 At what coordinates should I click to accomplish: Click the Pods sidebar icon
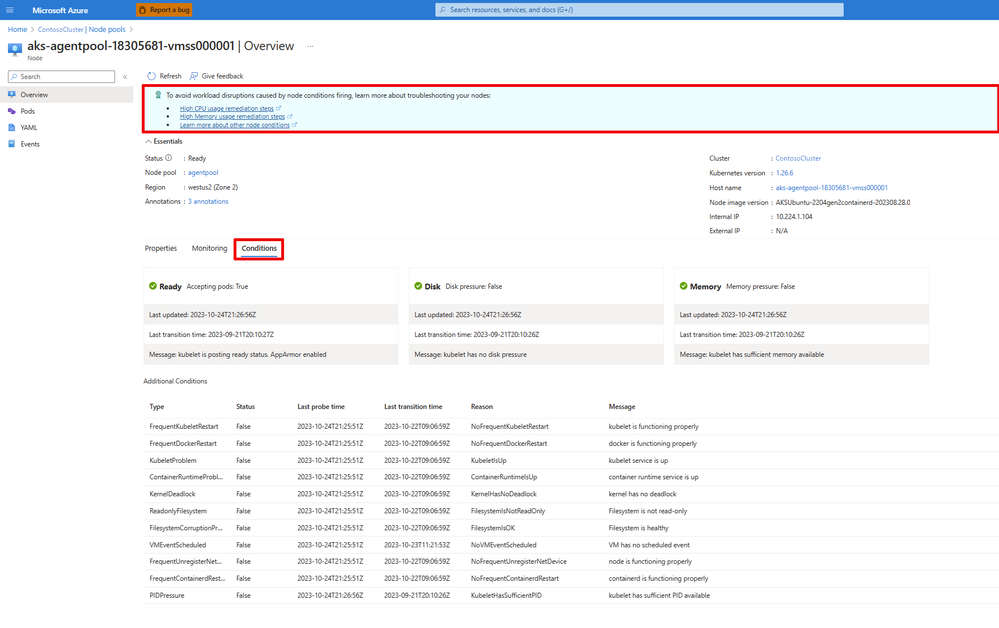11,111
